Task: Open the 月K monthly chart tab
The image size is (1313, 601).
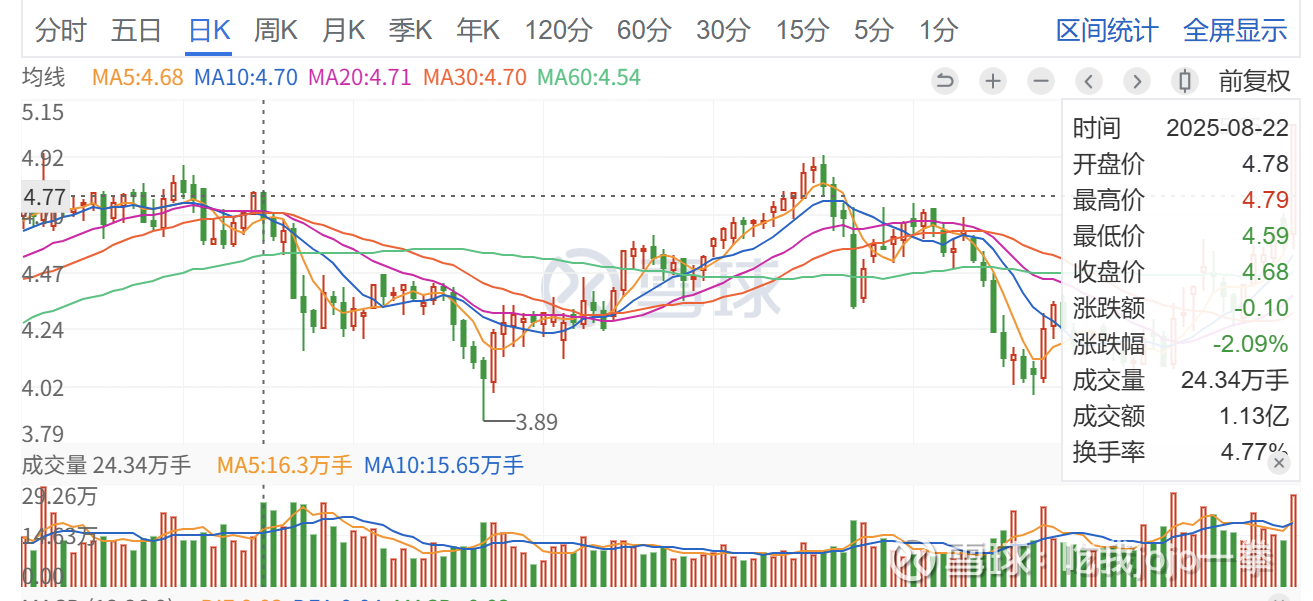Action: point(343,31)
